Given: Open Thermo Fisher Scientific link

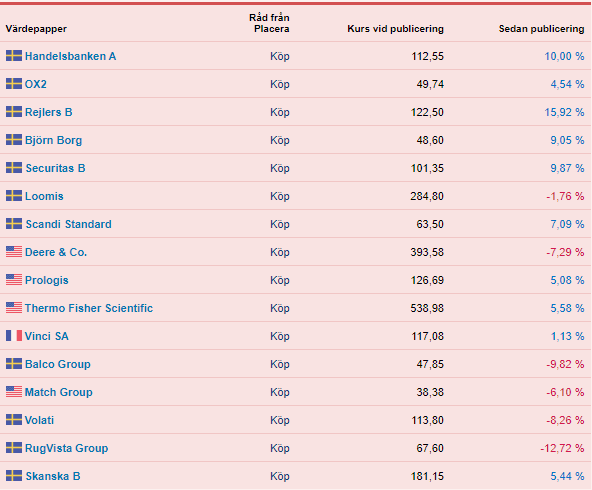Looking at the screenshot, I should tap(89, 308).
